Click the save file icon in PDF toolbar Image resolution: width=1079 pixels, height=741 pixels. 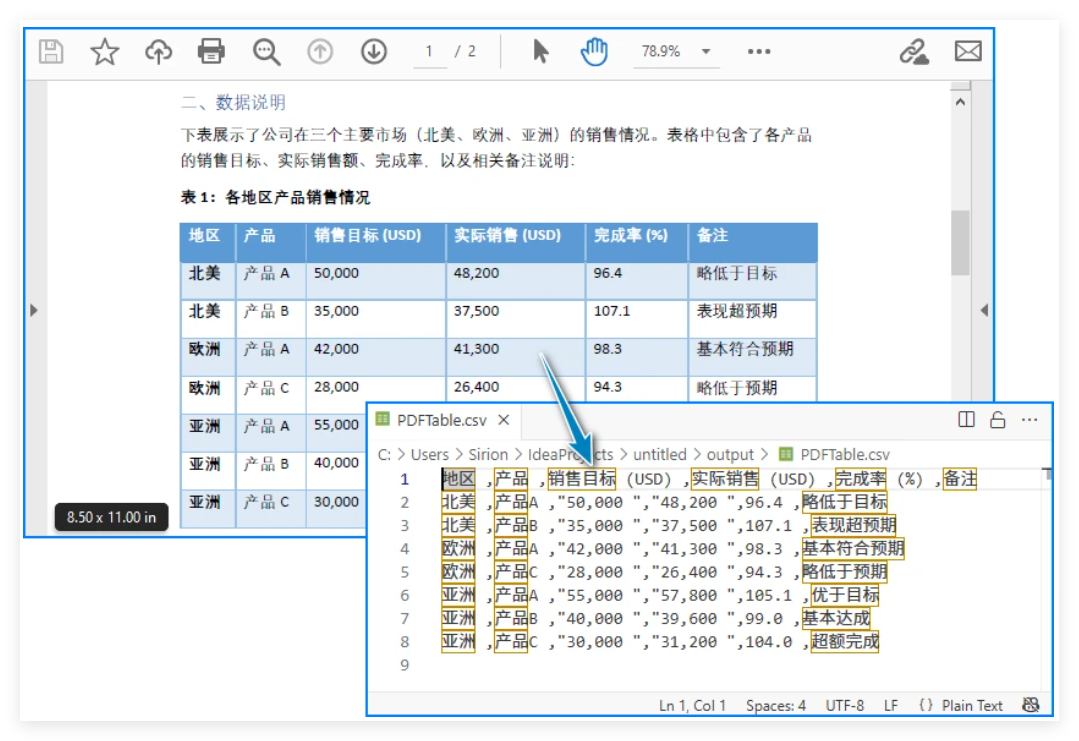pyautogui.click(x=51, y=52)
